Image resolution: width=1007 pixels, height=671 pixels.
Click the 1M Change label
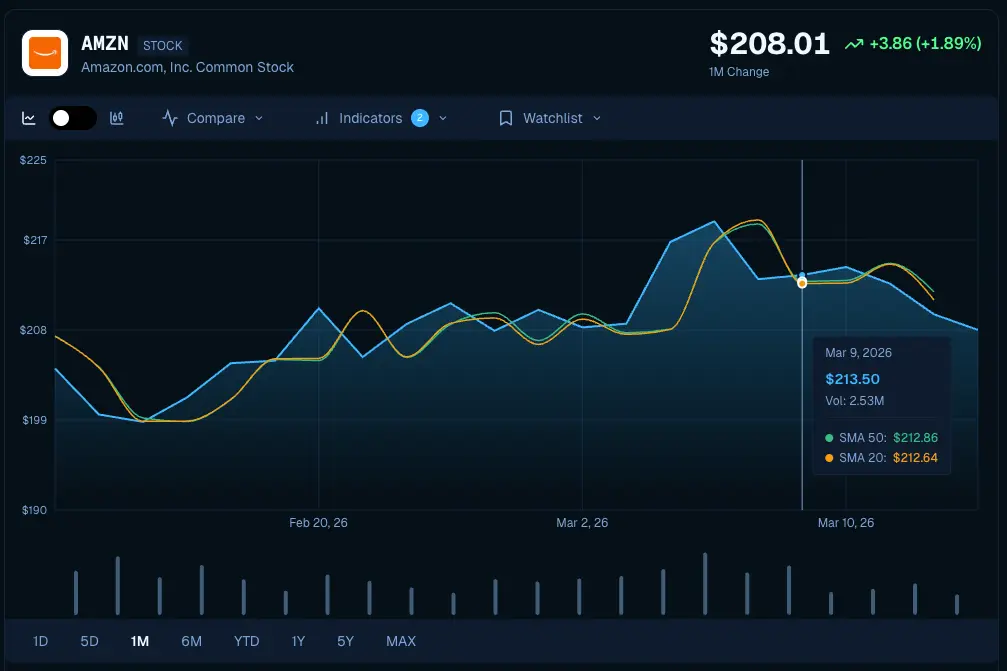coord(739,72)
